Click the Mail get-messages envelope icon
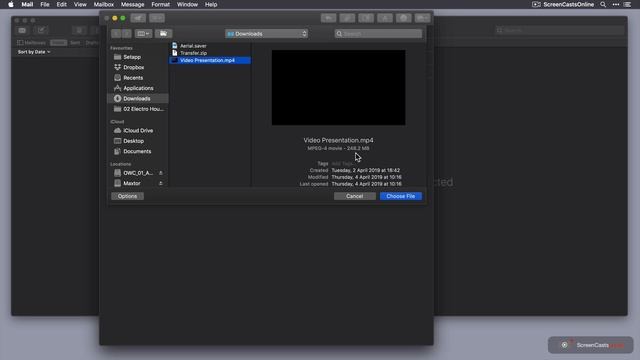The image size is (640, 360). pyautogui.click(x=22, y=30)
